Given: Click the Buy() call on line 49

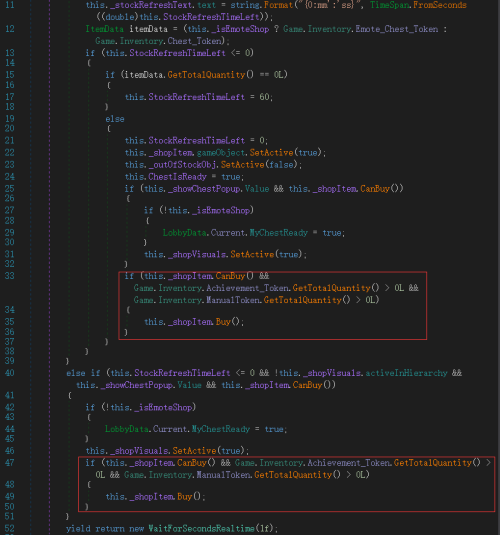Looking at the screenshot, I should 189,496.
